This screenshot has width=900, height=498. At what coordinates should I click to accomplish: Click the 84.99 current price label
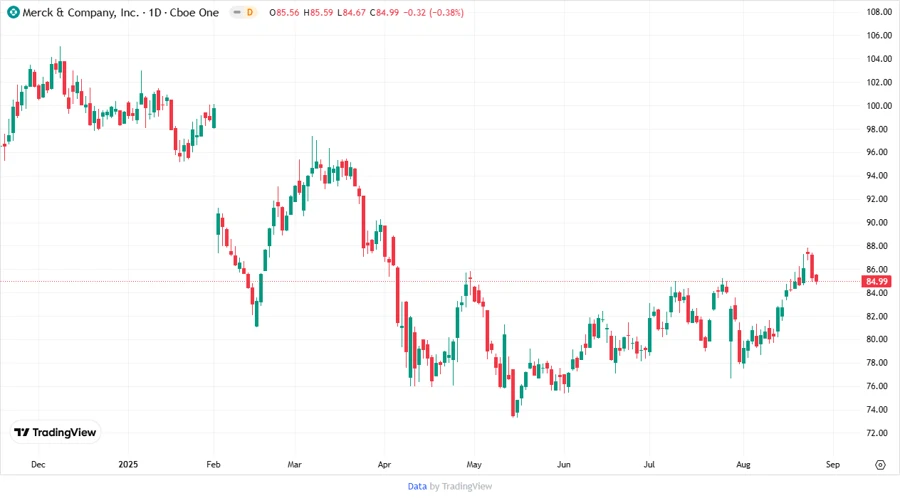879,282
